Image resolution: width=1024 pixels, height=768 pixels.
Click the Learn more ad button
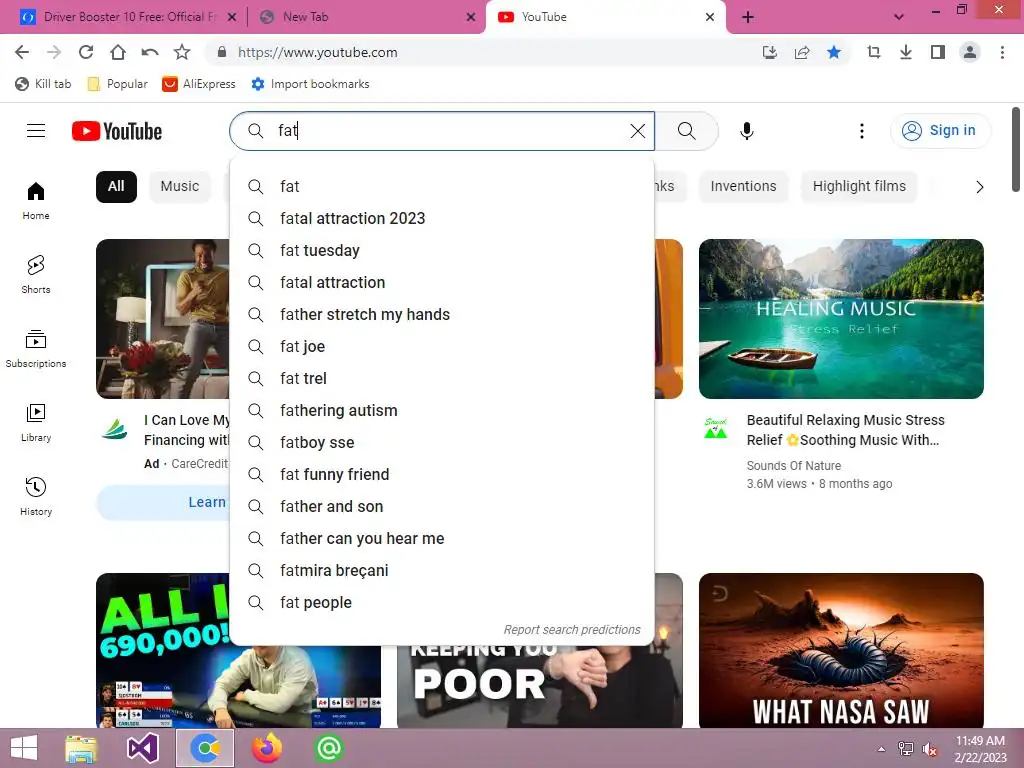tap(163, 502)
